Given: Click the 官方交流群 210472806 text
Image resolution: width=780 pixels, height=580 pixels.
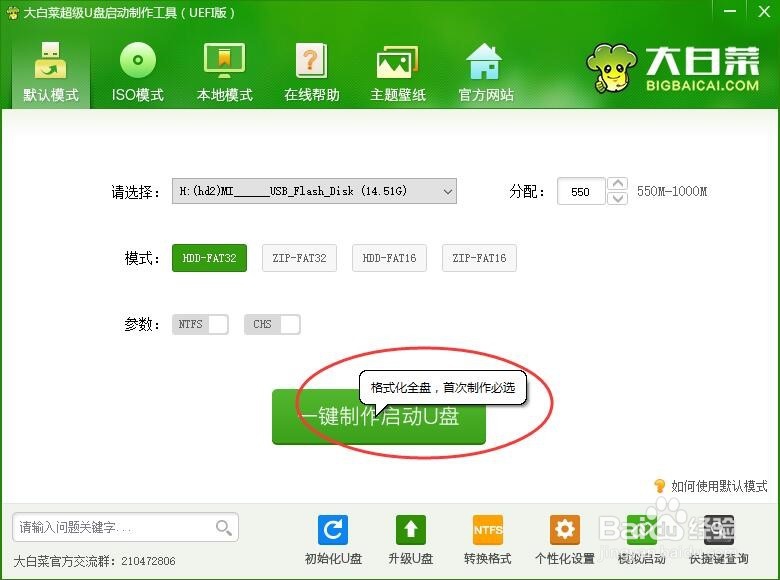Looking at the screenshot, I should tap(95, 561).
